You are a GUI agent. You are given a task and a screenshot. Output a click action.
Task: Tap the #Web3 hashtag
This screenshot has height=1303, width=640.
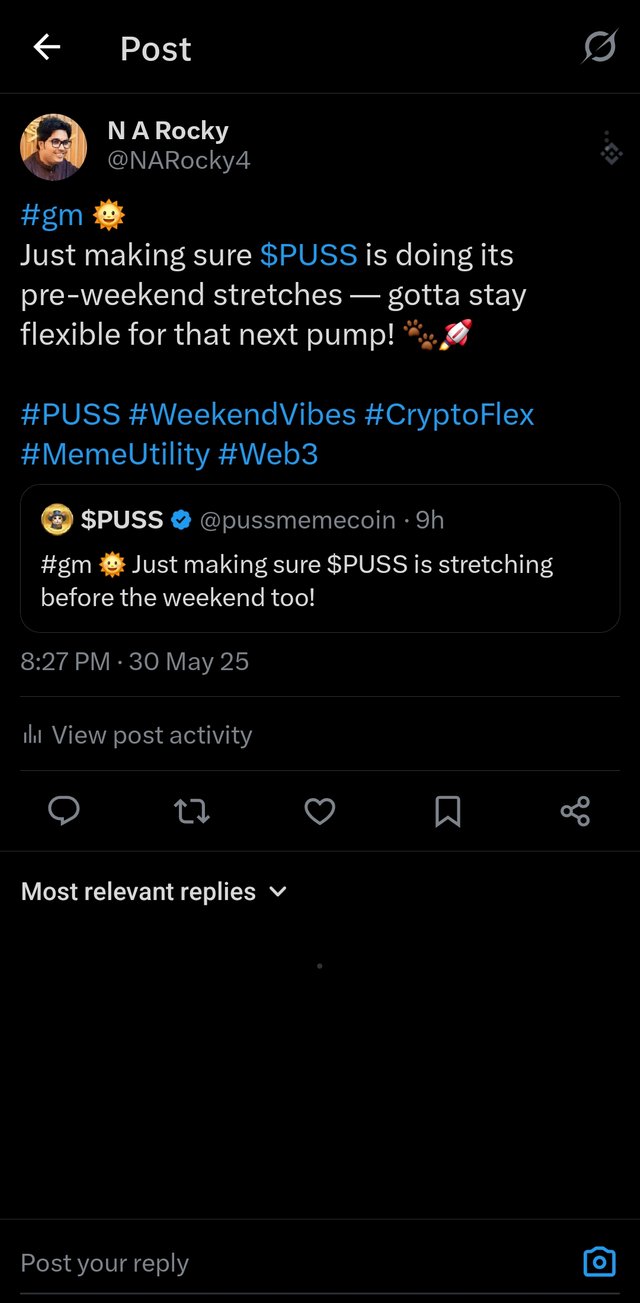(x=268, y=454)
